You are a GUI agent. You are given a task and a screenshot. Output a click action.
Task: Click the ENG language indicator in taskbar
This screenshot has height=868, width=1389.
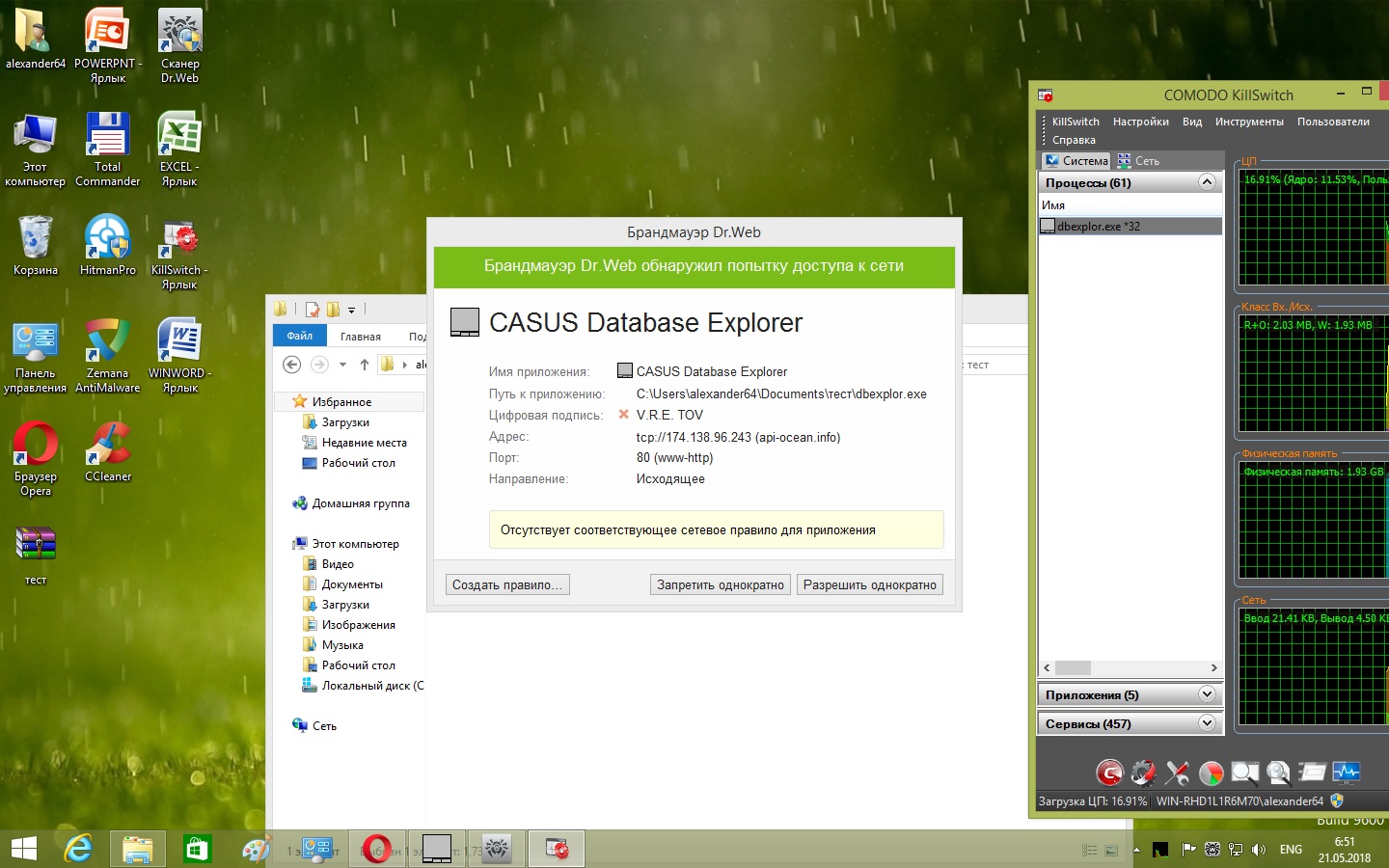pyautogui.click(x=1291, y=850)
